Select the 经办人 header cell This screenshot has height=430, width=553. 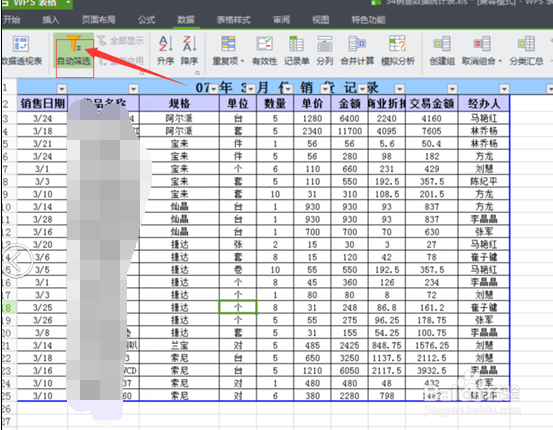point(484,103)
